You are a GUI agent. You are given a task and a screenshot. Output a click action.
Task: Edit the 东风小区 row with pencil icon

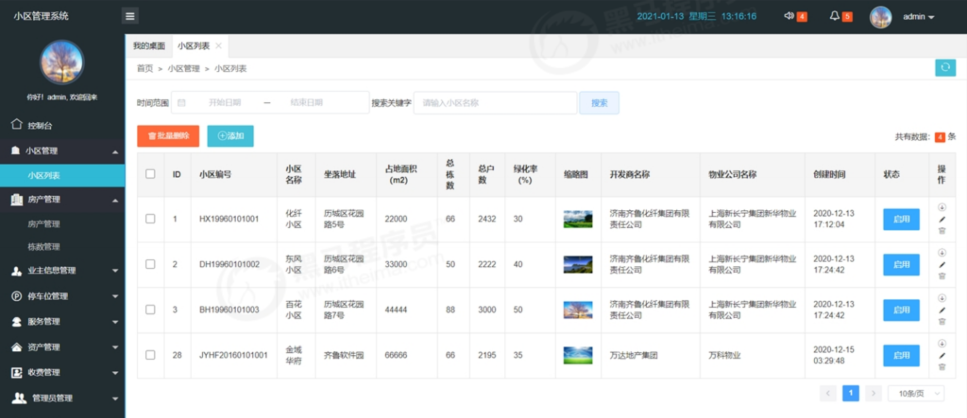[x=942, y=264]
